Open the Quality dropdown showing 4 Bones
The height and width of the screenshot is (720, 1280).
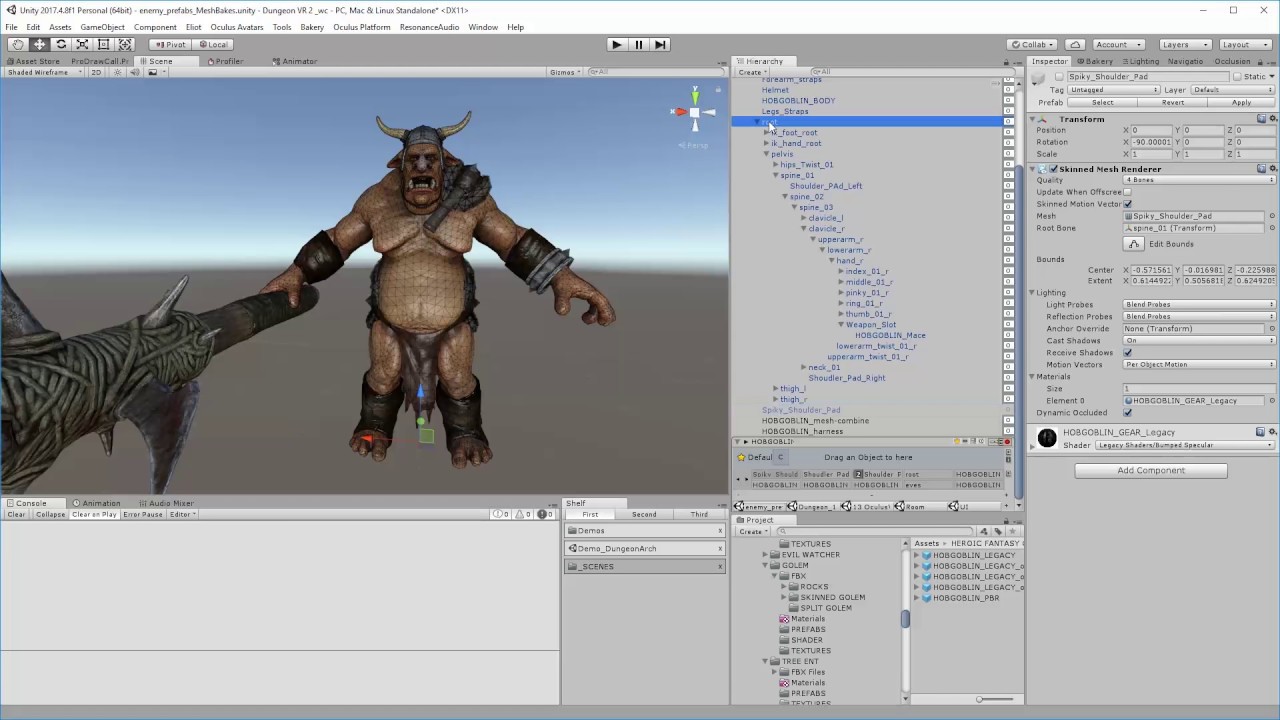1200,180
